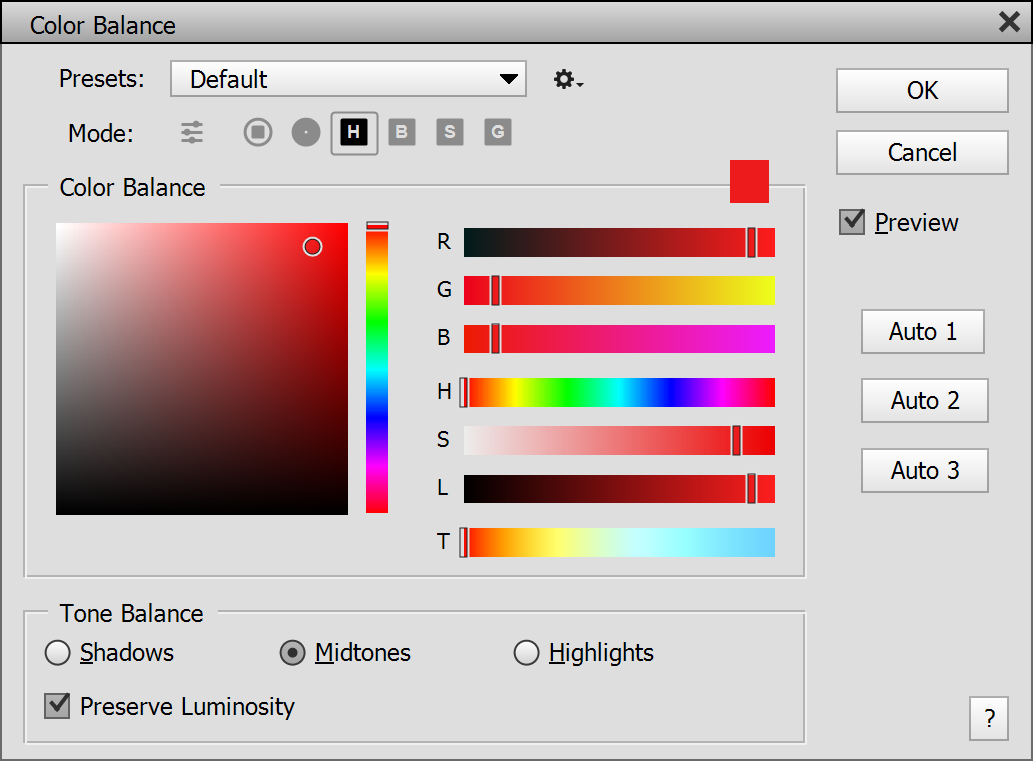Select the round dot mode icon

coord(306,132)
